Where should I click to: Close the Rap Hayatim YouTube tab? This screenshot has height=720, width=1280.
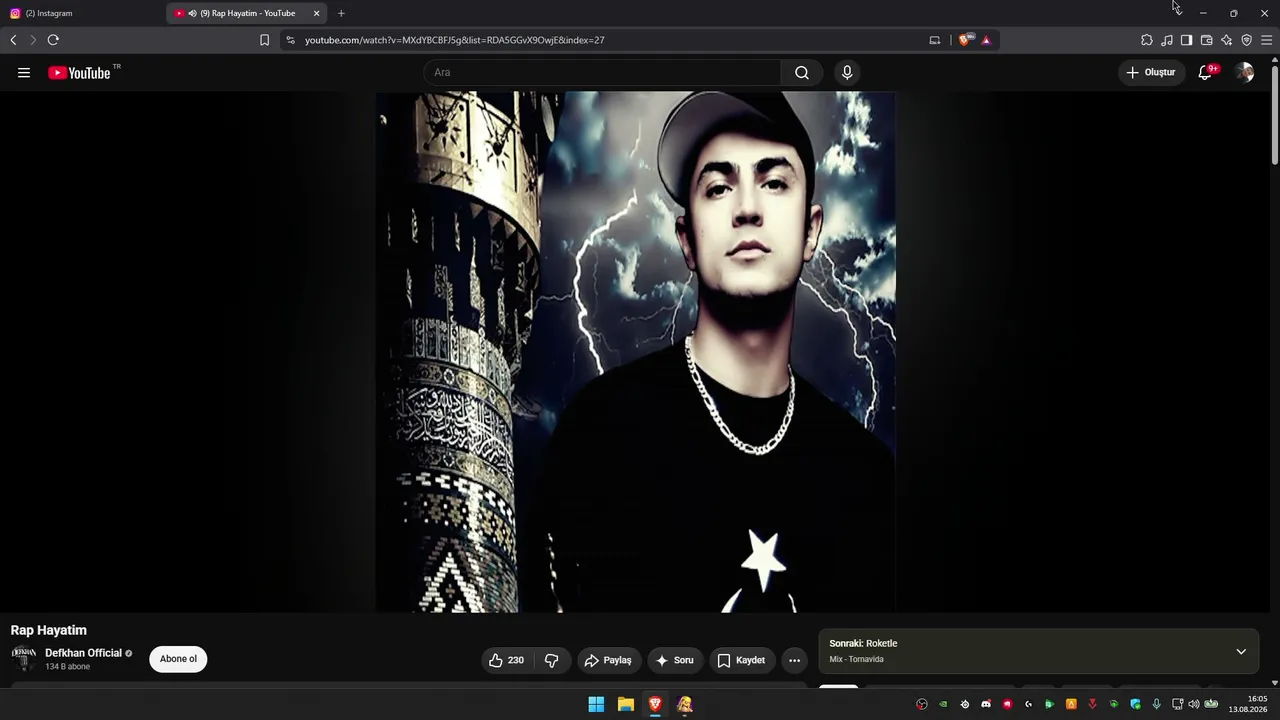coord(316,13)
